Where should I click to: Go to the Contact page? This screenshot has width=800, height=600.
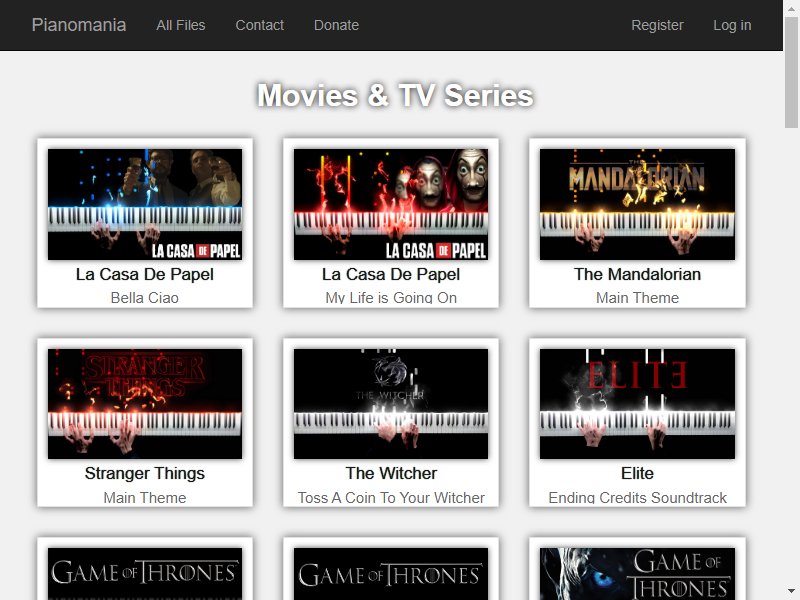(259, 25)
